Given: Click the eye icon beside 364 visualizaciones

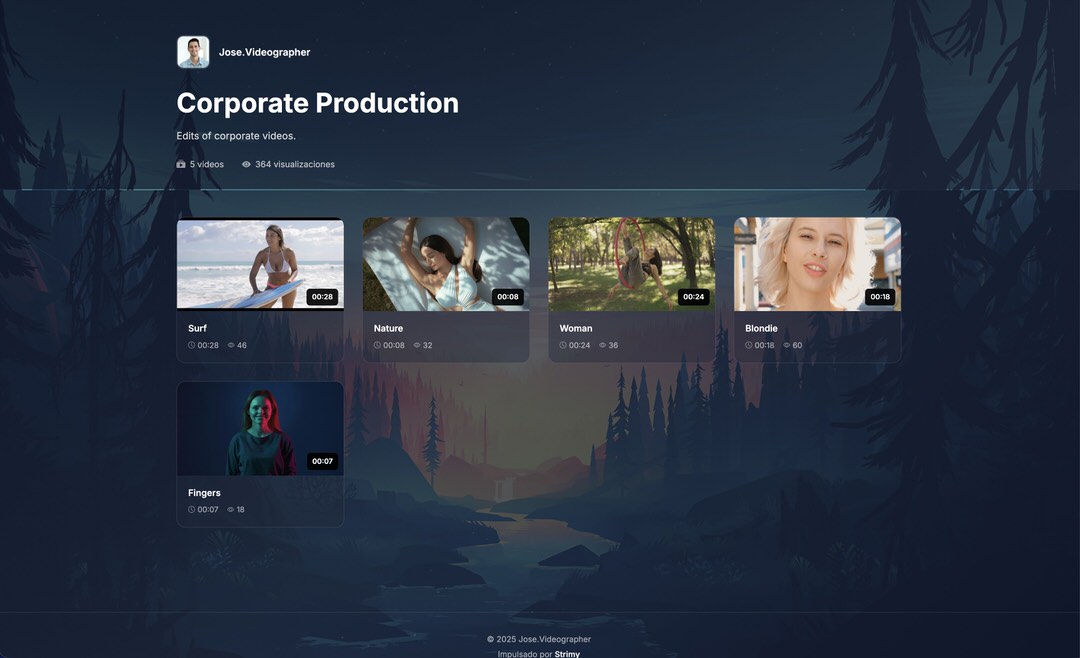Looking at the screenshot, I should click(x=246, y=164).
